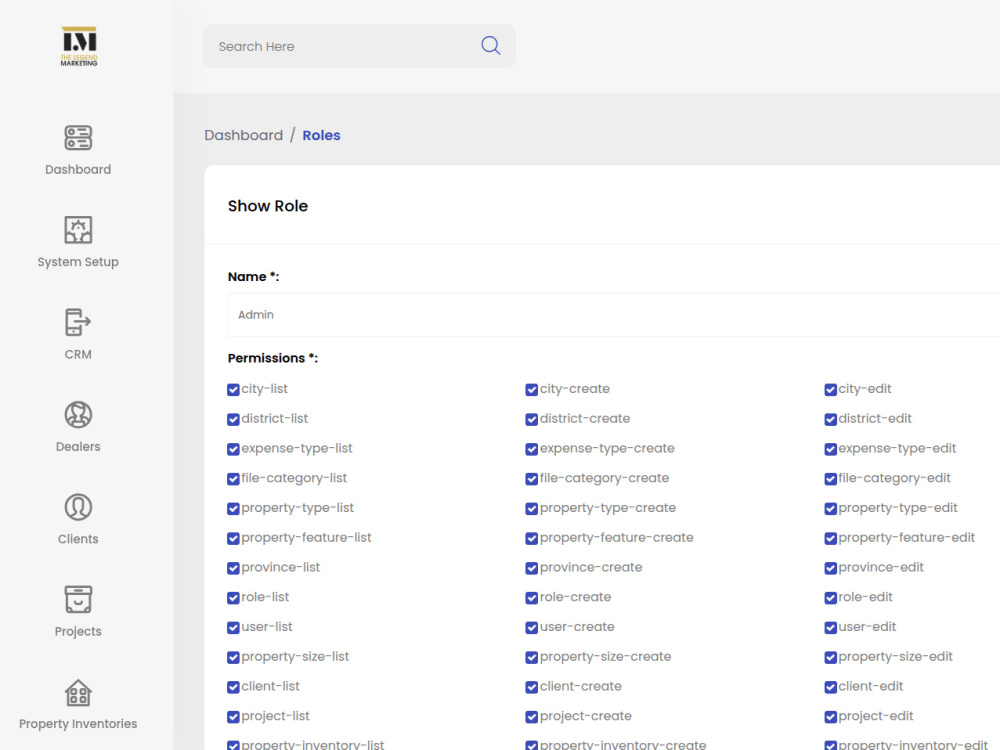This screenshot has width=1000, height=750.
Task: Open the Dealers globe icon
Action: 78,415
